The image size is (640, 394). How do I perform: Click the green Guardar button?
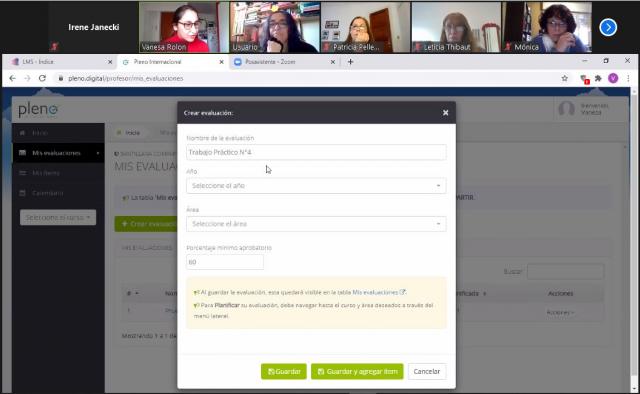[x=284, y=371]
